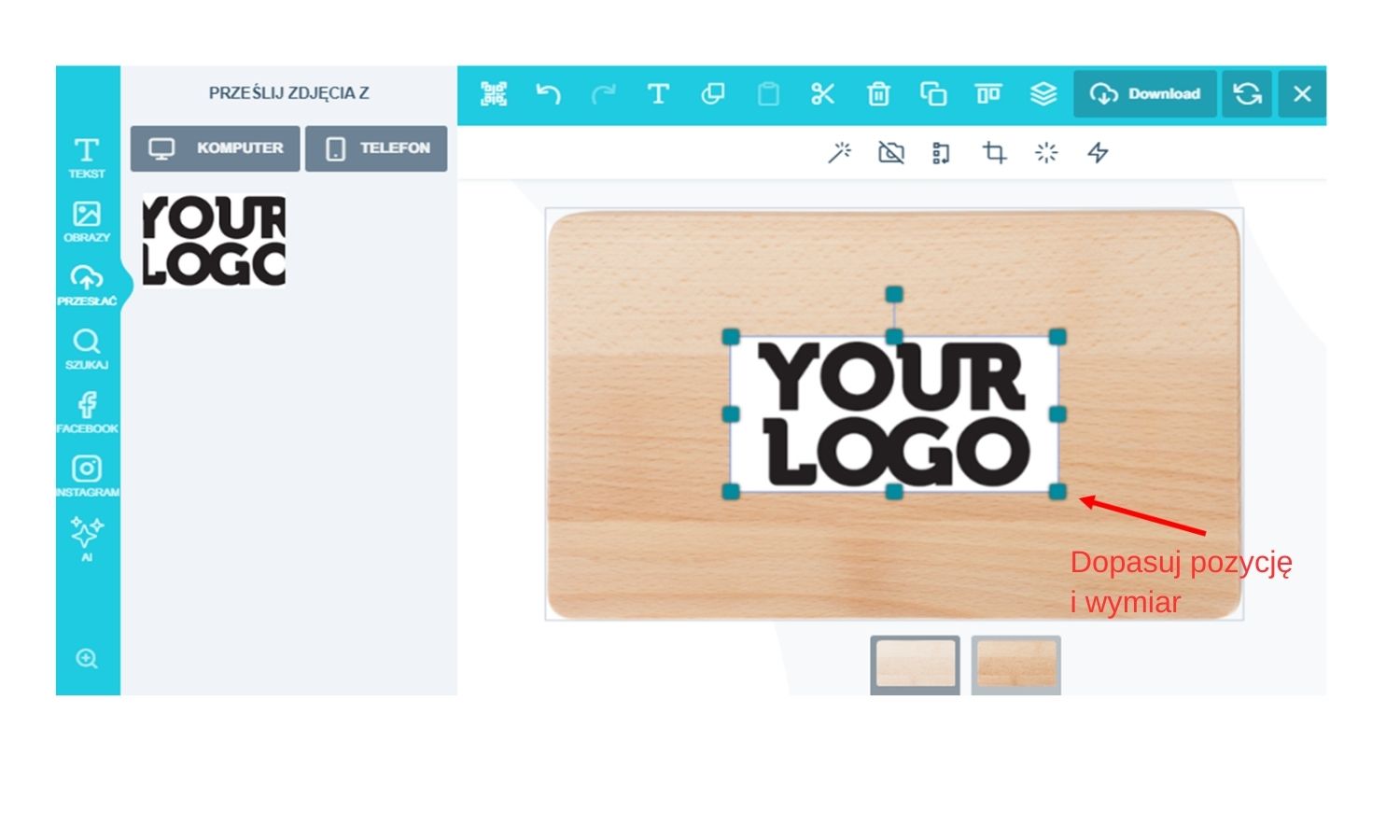This screenshot has width=1400, height=840.
Task: Click the uploaded YOUR LOGO image thumbnail
Action: 214,240
